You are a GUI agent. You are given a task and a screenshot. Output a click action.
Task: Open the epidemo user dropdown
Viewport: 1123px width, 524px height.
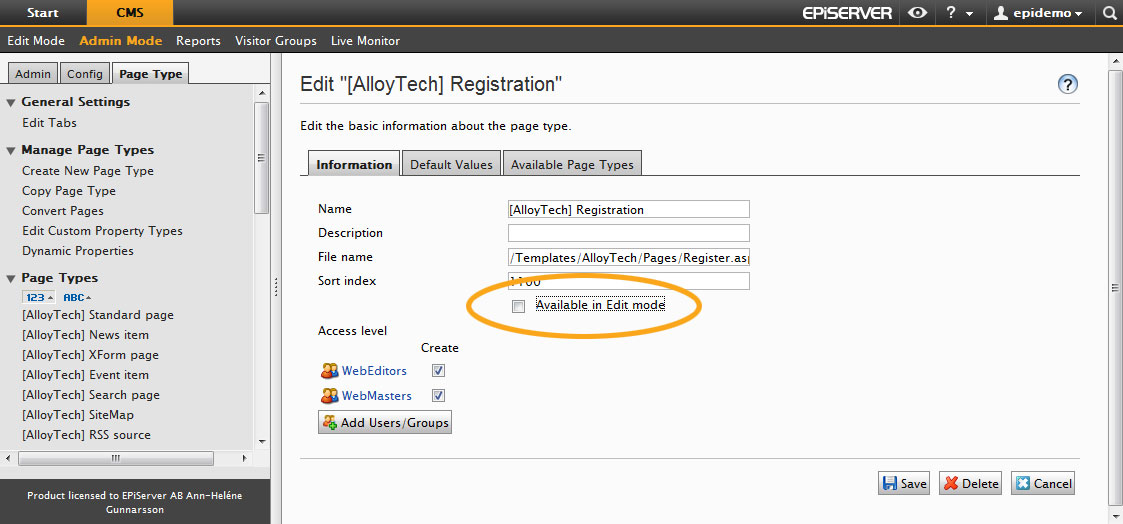1037,13
